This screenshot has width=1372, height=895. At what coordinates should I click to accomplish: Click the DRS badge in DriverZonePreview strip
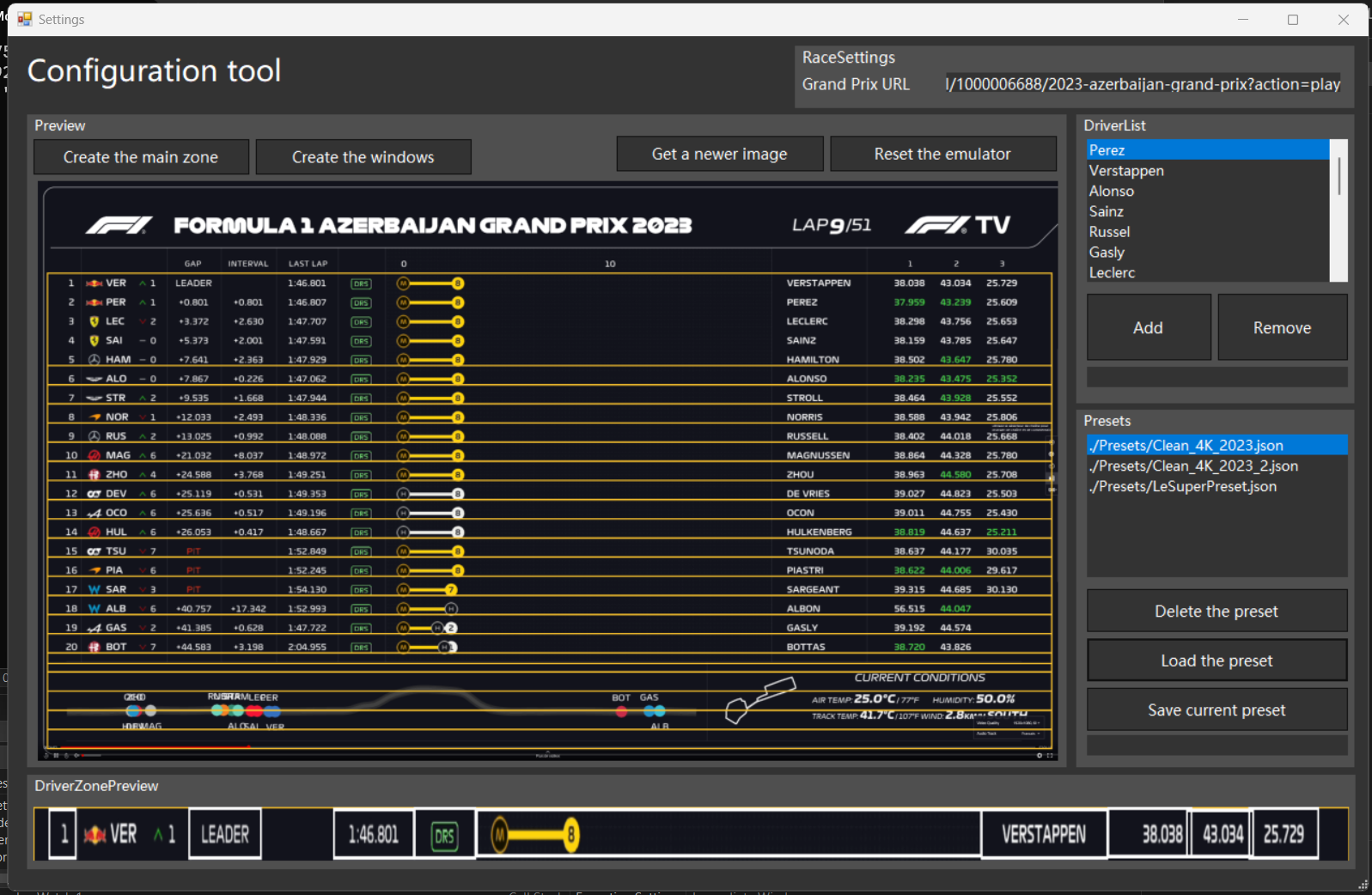click(x=445, y=835)
